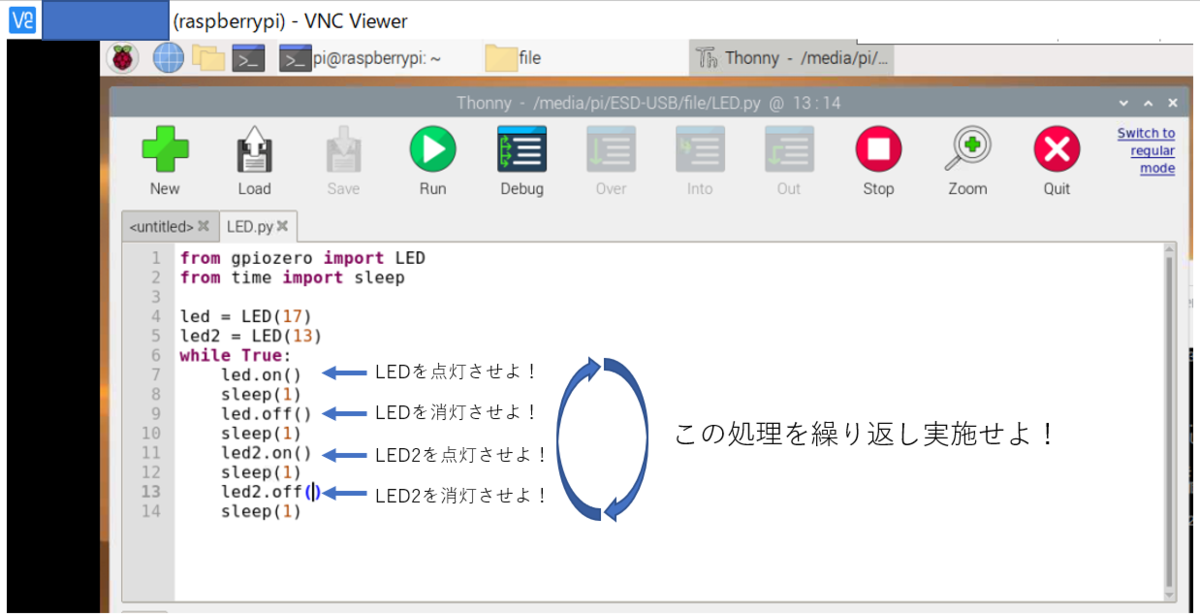This screenshot has height=615, width=1200.
Task: Click code line 'led2.off()'
Action: coord(271,491)
